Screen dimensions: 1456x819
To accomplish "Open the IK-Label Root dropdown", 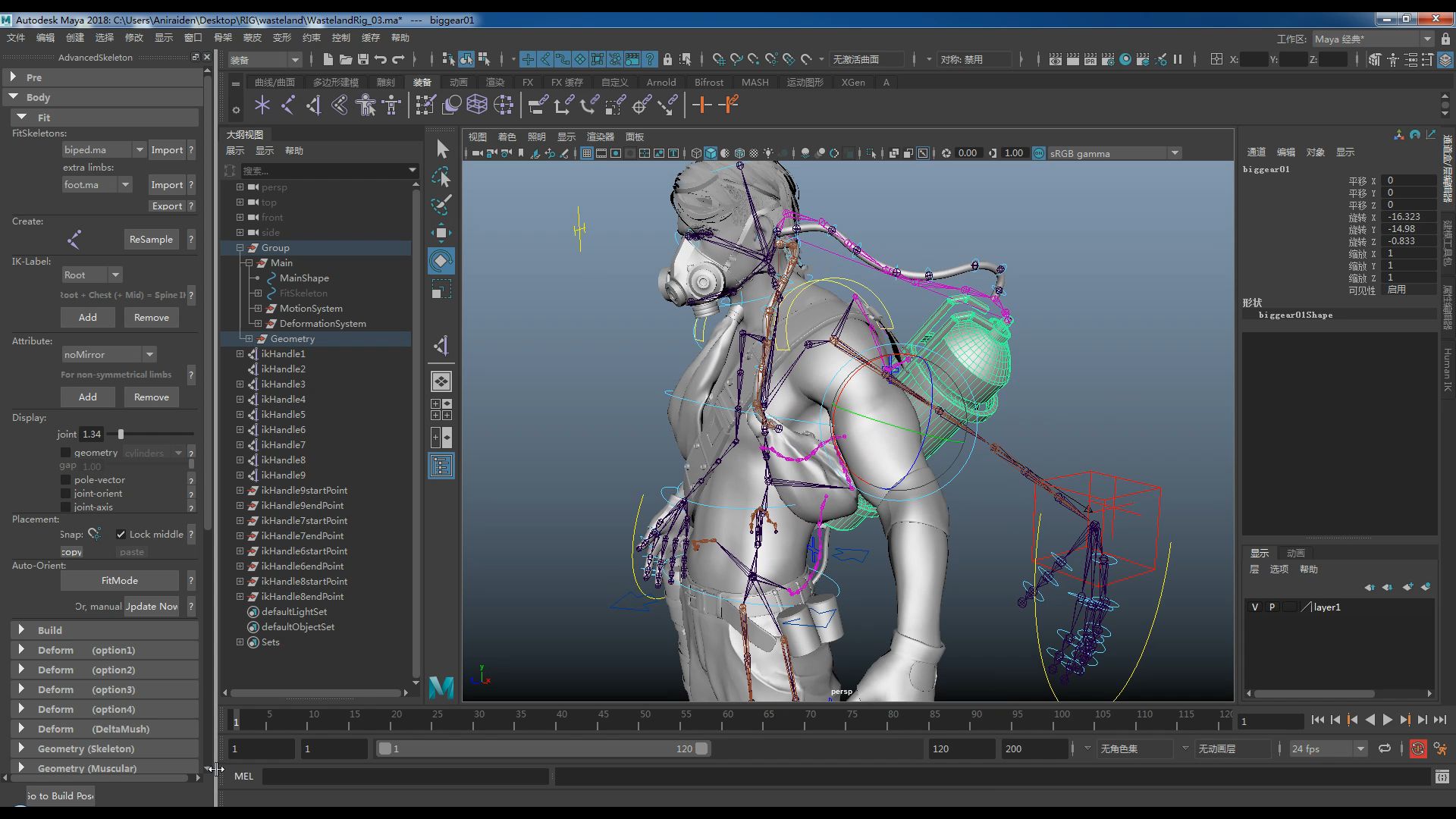I will [92, 275].
